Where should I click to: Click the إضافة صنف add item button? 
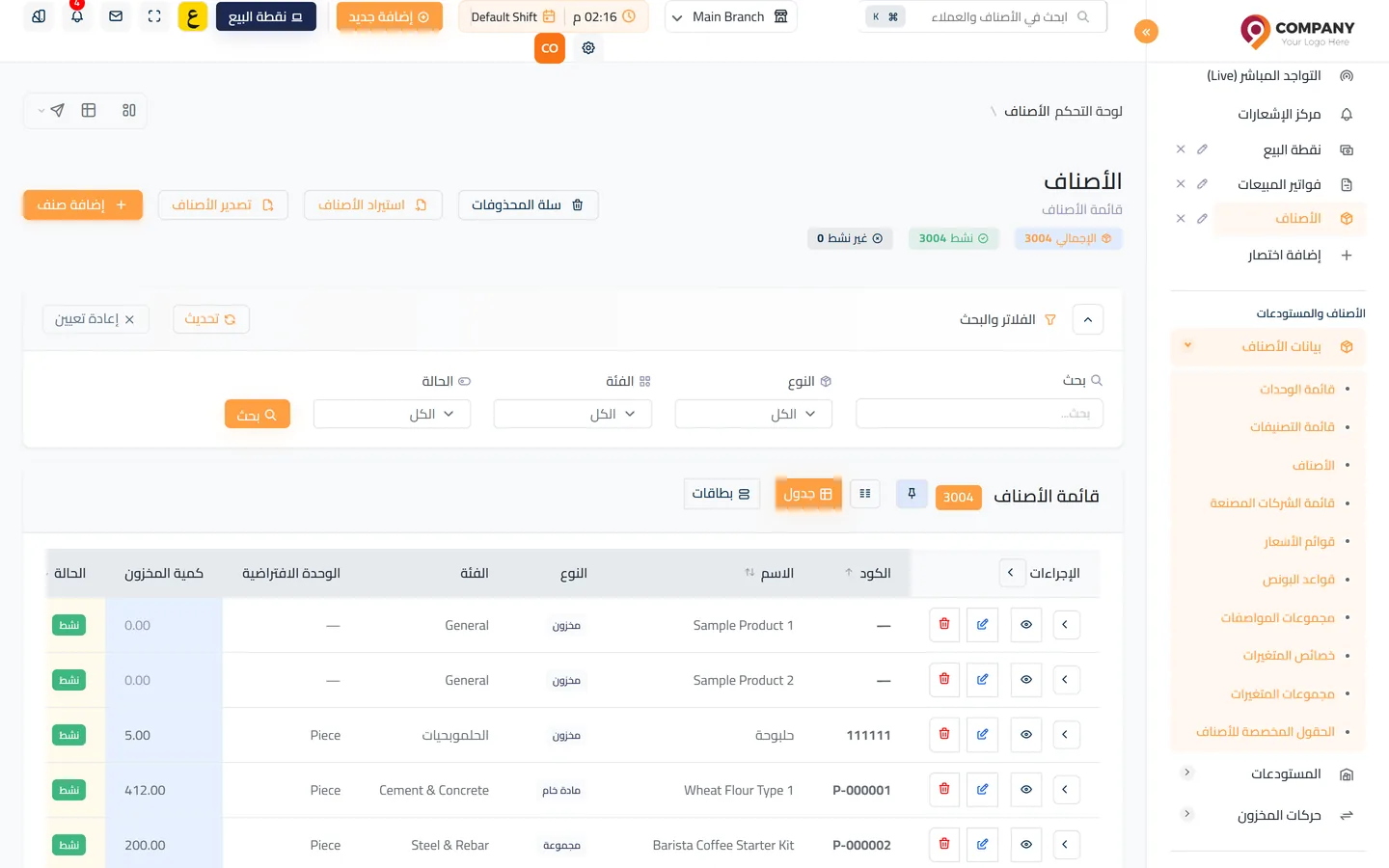click(x=83, y=204)
